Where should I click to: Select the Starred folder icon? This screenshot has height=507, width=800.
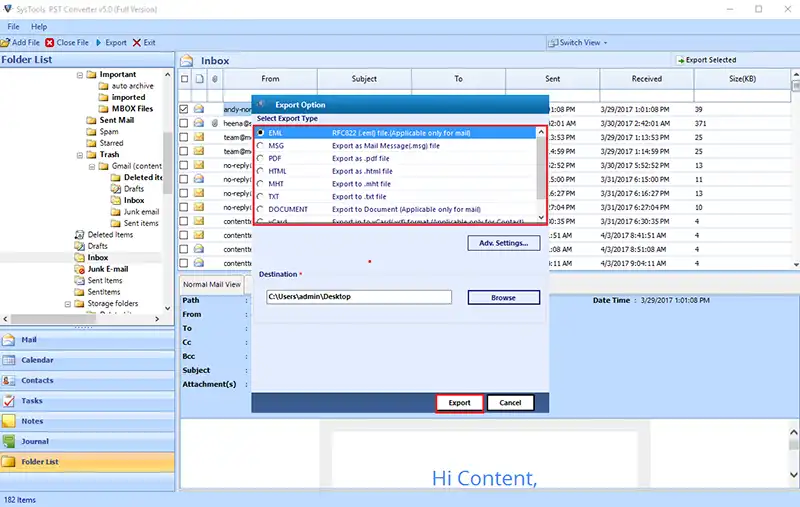point(91,143)
